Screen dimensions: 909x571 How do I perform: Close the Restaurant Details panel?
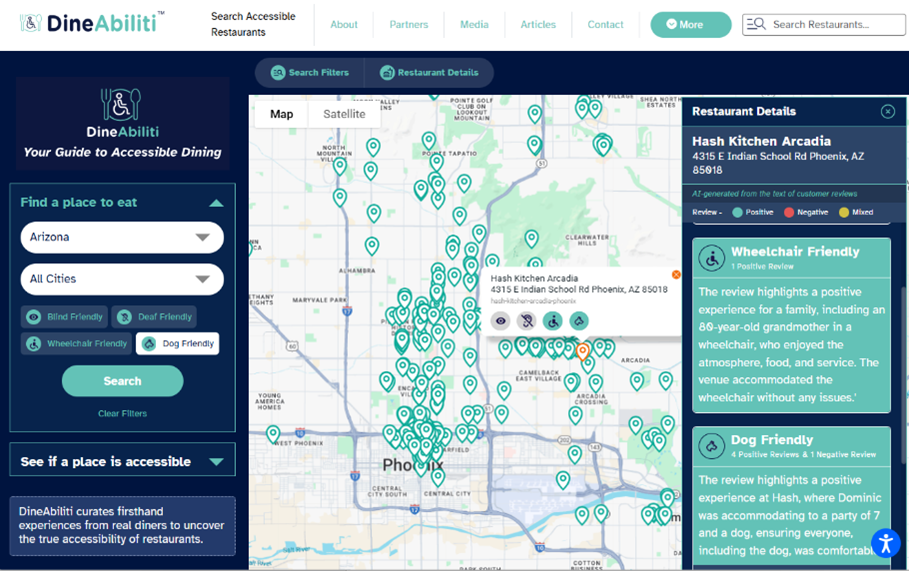pos(887,112)
